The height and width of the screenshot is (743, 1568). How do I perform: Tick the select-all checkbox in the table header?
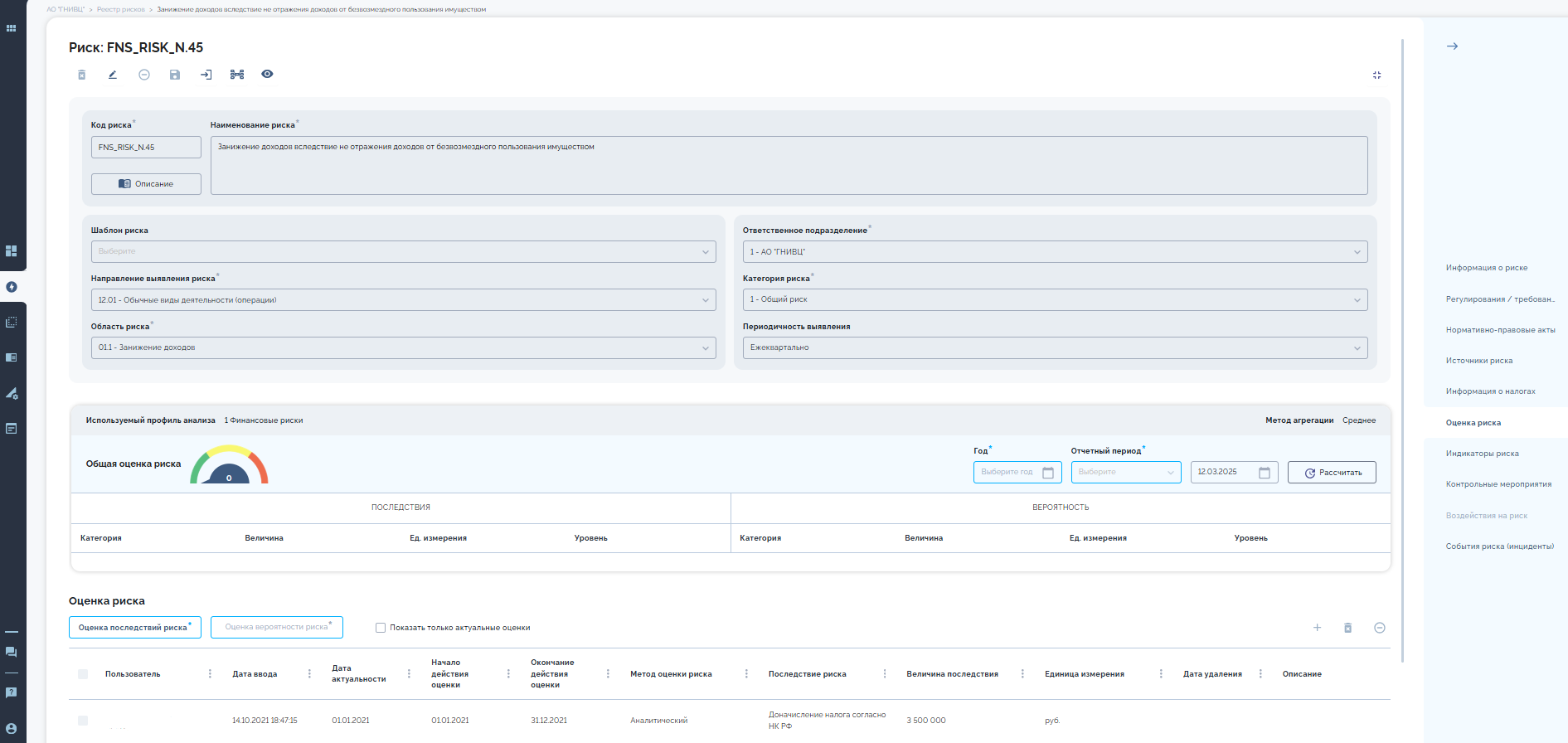83,674
